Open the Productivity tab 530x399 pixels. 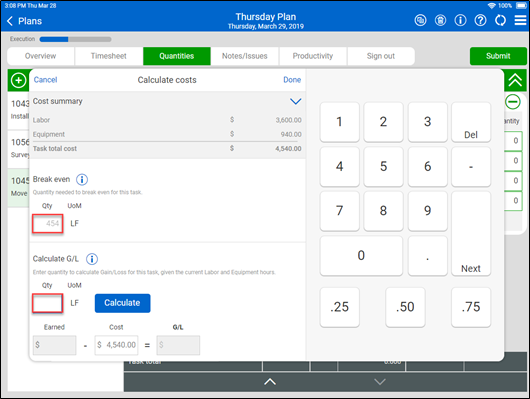point(313,56)
